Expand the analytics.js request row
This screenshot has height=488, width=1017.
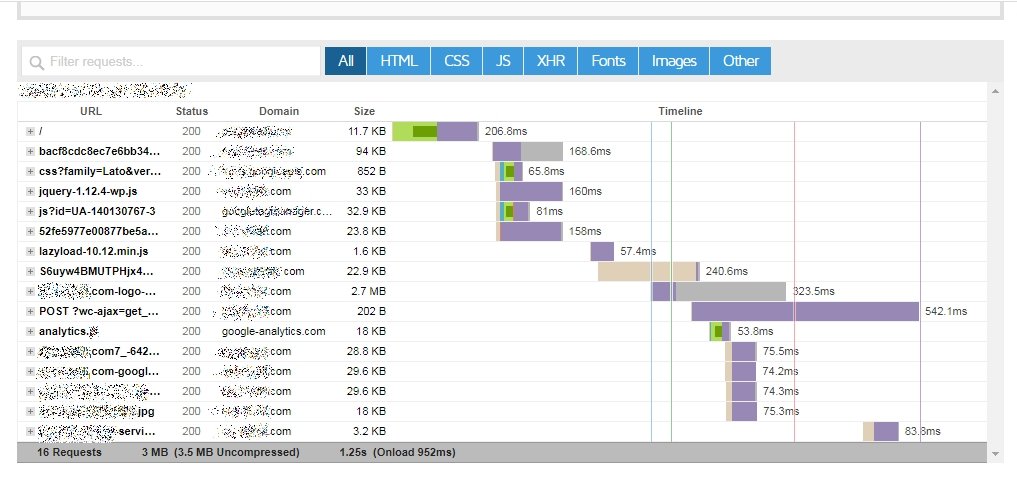click(30, 331)
